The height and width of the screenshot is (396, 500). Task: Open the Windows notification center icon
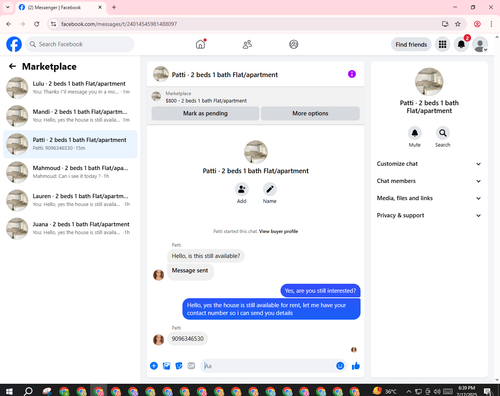point(488,391)
